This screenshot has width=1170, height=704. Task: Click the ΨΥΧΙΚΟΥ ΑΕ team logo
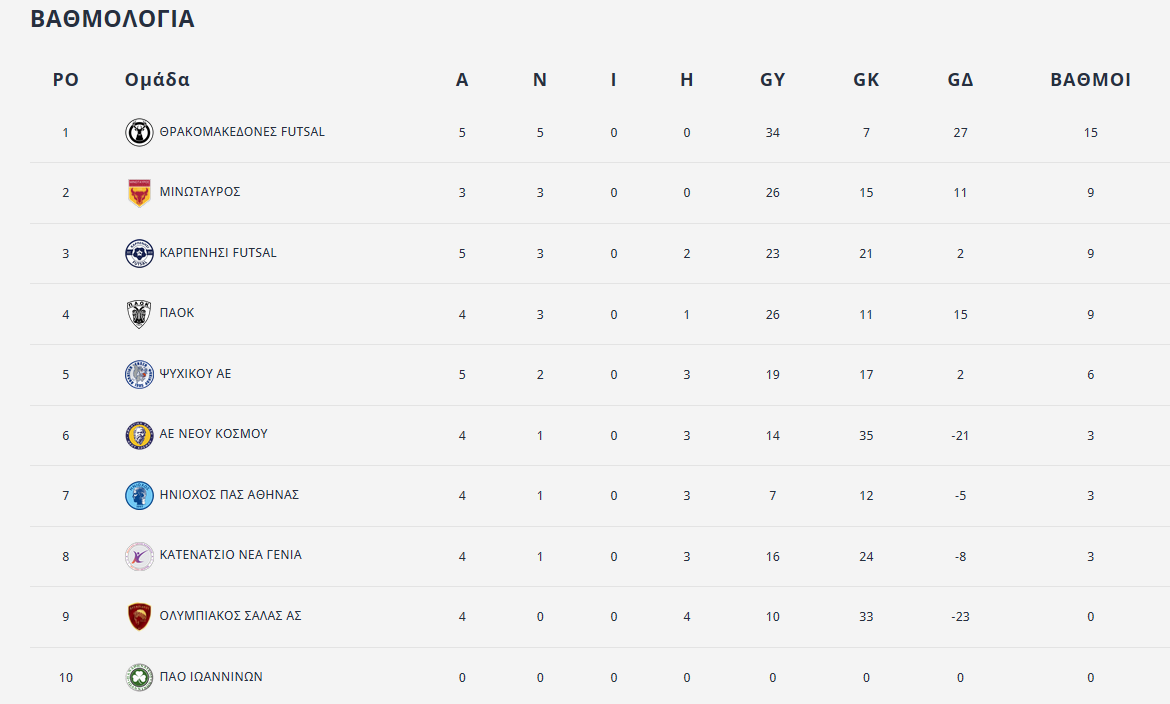click(x=139, y=374)
